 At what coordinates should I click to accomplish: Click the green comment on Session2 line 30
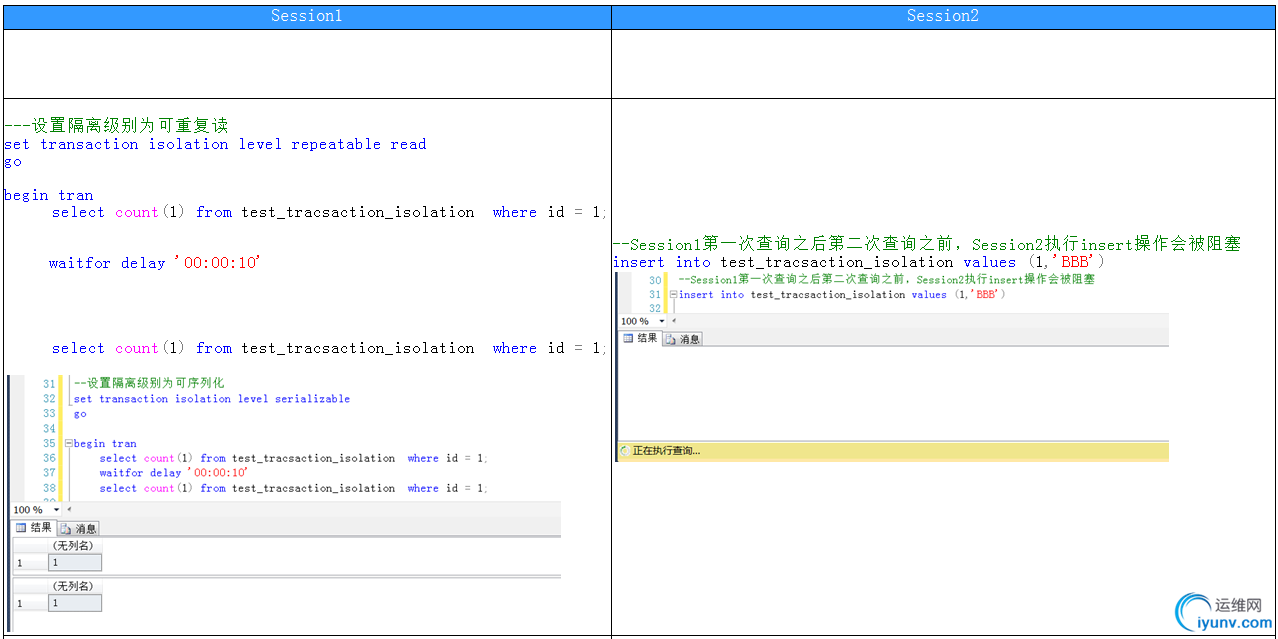886,280
